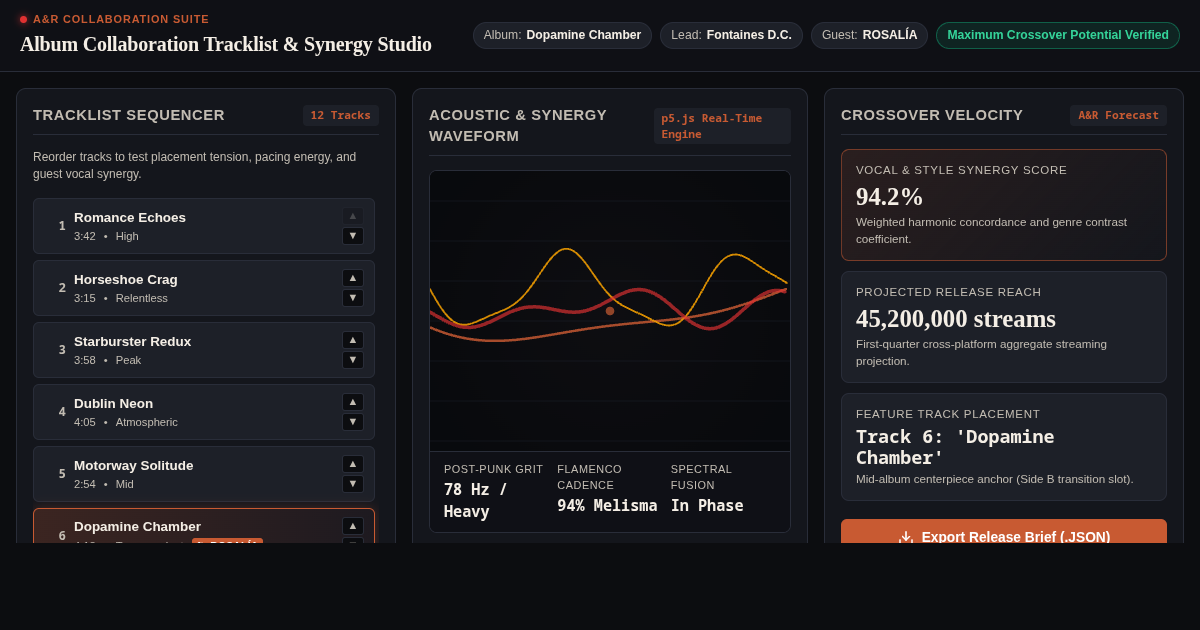
Task: Click the Spectral Fusion label
Action: [702, 477]
